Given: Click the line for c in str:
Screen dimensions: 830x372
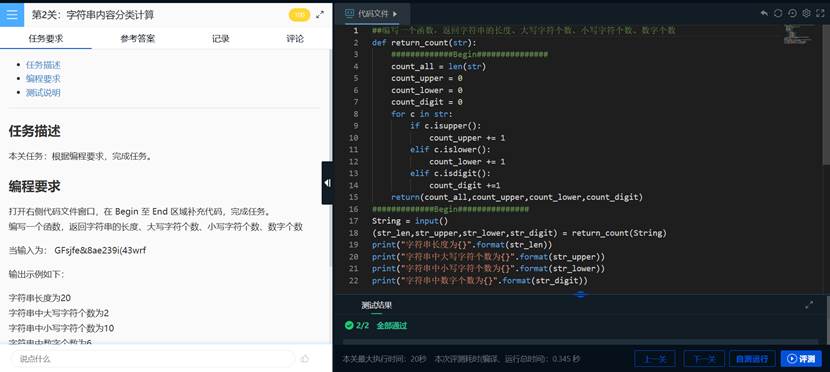Looking at the screenshot, I should pos(422,114).
